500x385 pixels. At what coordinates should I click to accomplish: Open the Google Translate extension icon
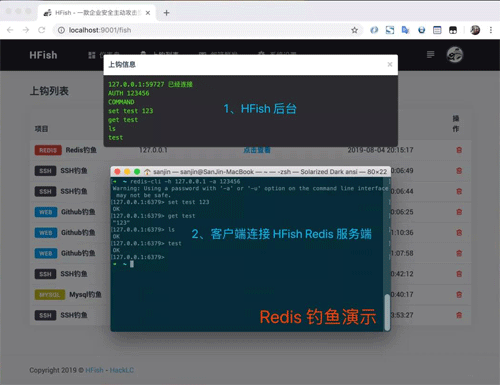[x=405, y=30]
